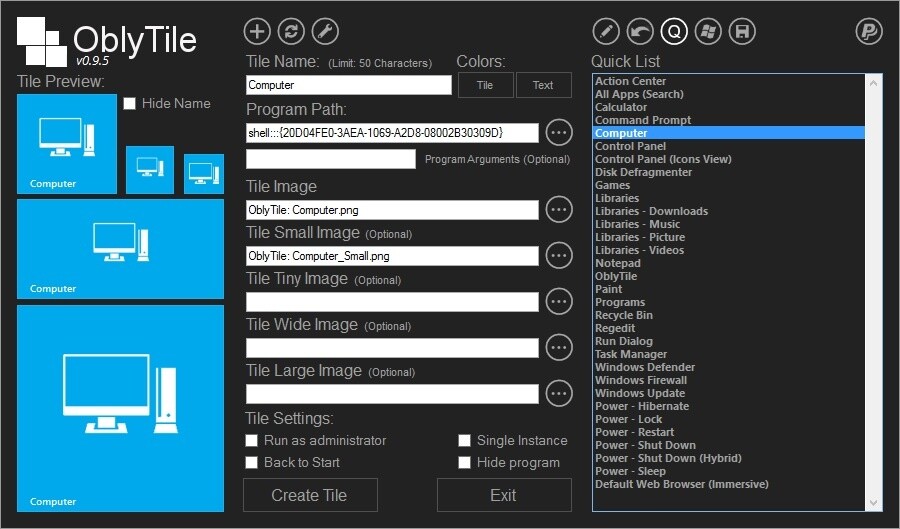
Task: Click the Tile Small Image path field
Action: tap(392, 256)
